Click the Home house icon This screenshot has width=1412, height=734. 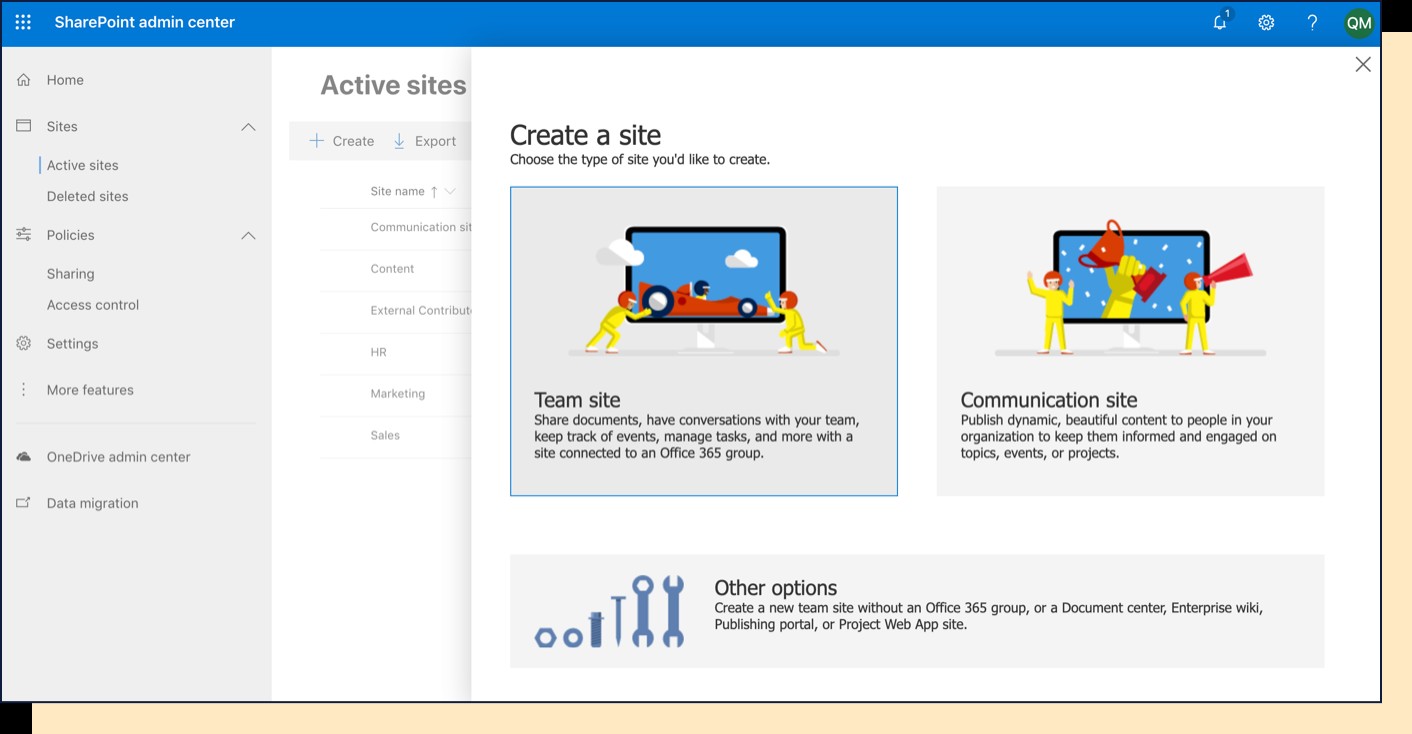click(x=24, y=80)
